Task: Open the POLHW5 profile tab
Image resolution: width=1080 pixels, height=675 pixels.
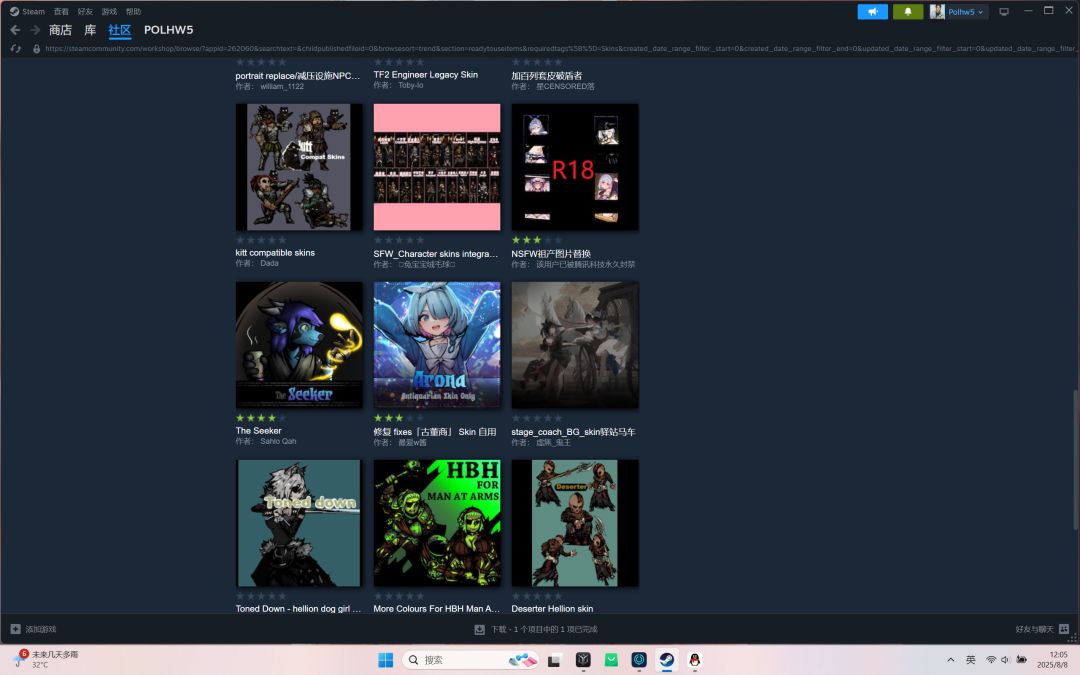Action: click(x=169, y=30)
